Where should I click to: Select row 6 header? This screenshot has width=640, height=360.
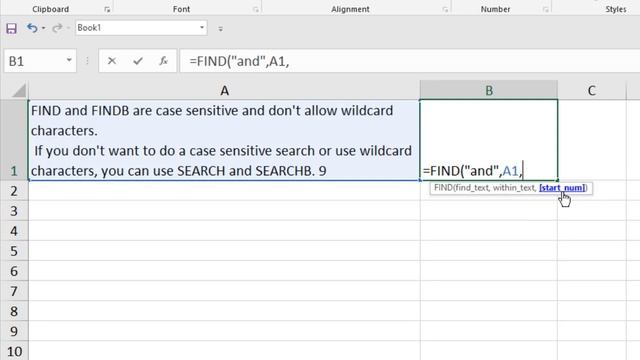click(x=14, y=271)
